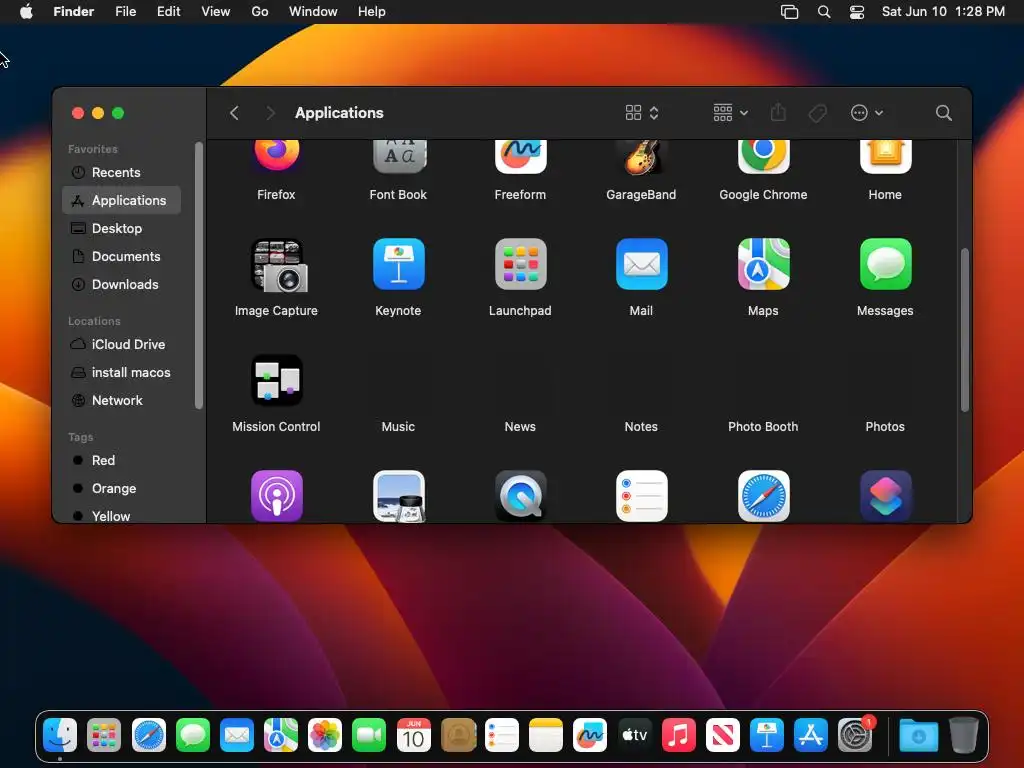Open the Window menu
This screenshot has width=1024, height=768.
pyautogui.click(x=313, y=12)
